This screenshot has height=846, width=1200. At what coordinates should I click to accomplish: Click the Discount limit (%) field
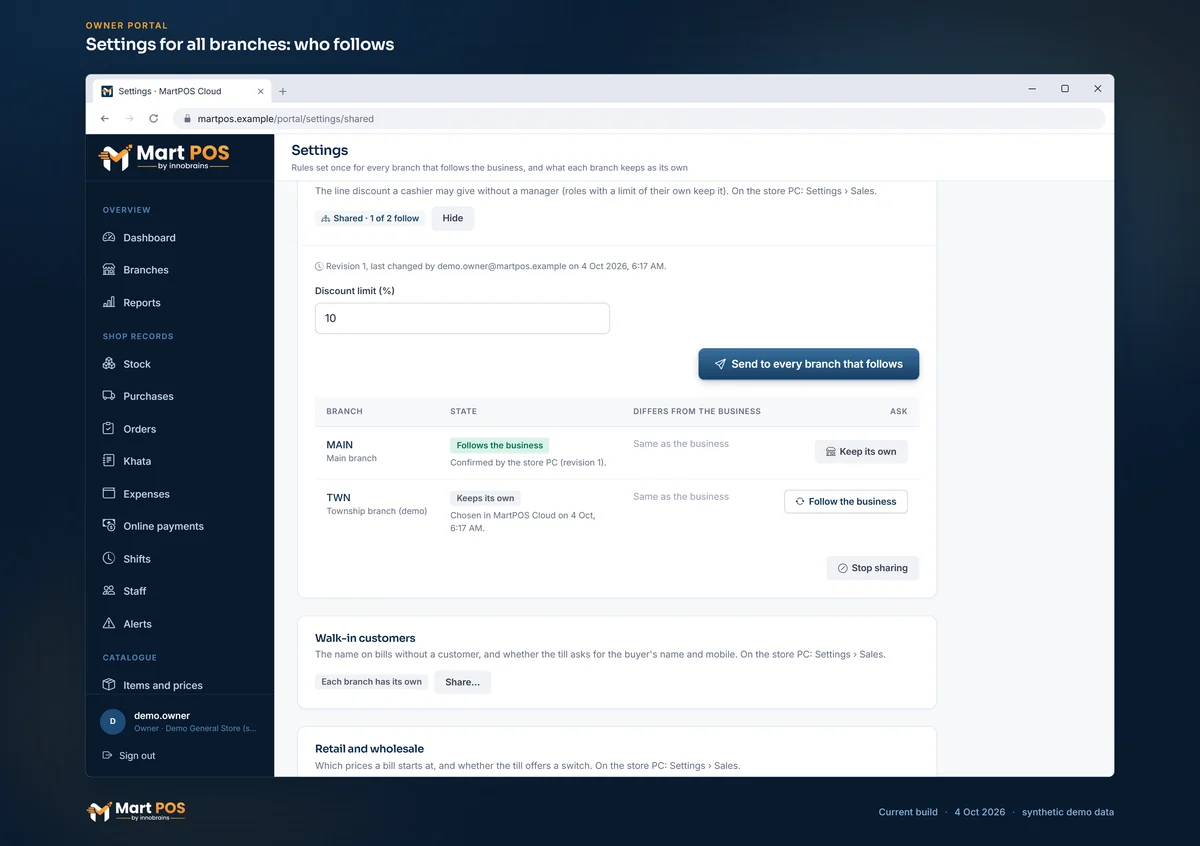pyautogui.click(x=462, y=318)
